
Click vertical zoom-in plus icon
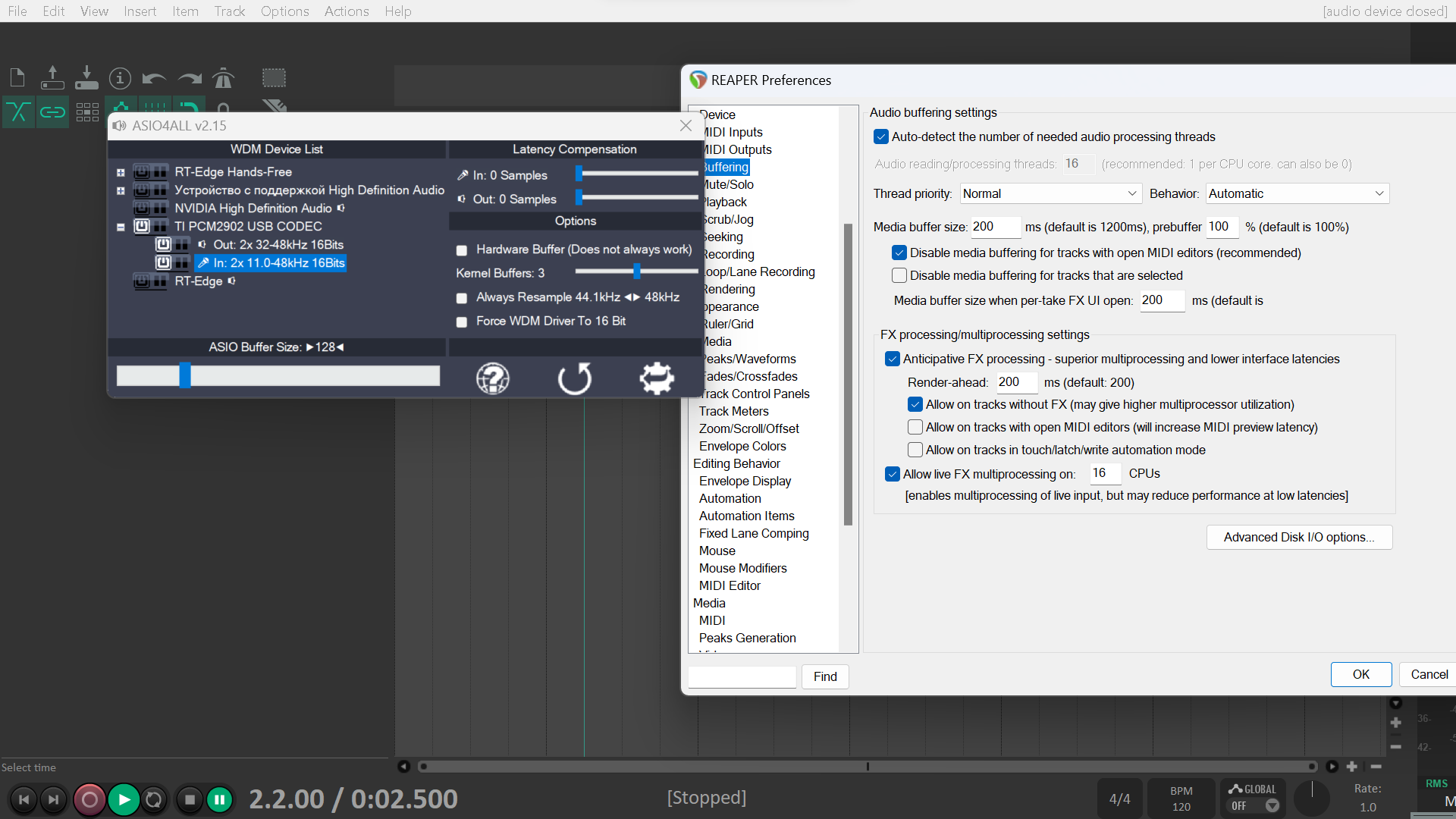1395,723
